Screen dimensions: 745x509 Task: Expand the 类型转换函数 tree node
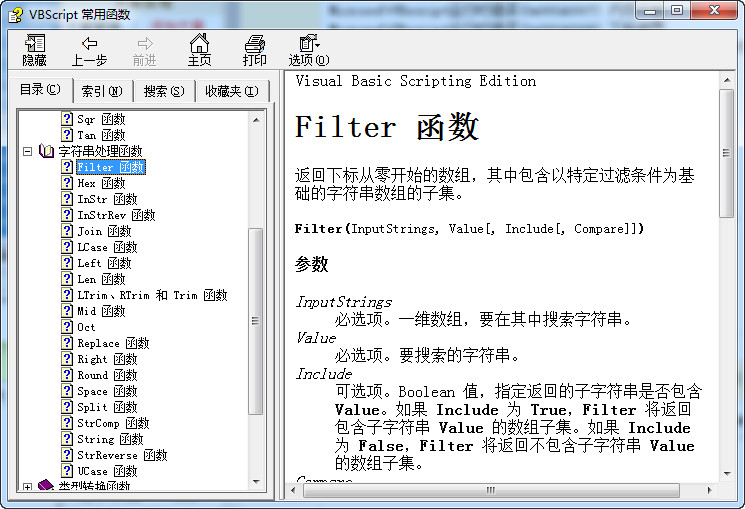click(x=28, y=487)
